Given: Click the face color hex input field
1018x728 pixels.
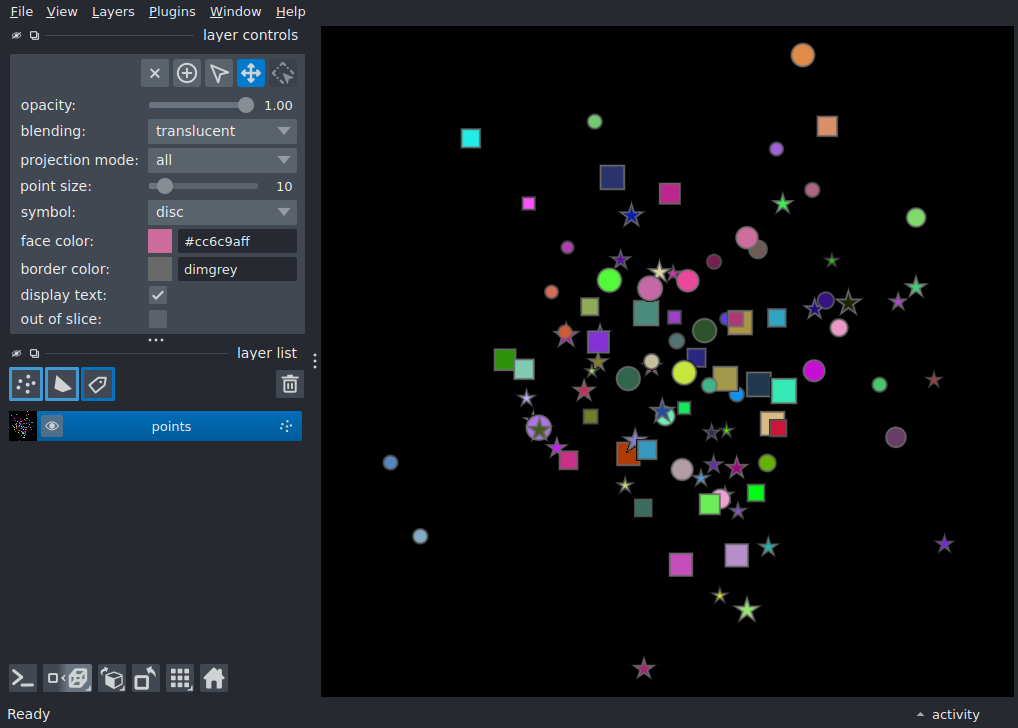Looking at the screenshot, I should click(237, 241).
